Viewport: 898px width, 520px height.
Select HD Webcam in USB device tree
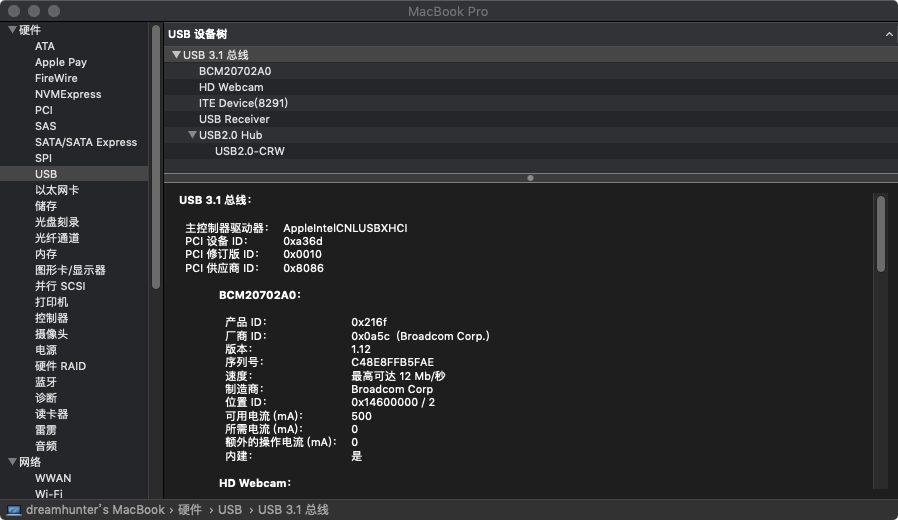(231, 88)
